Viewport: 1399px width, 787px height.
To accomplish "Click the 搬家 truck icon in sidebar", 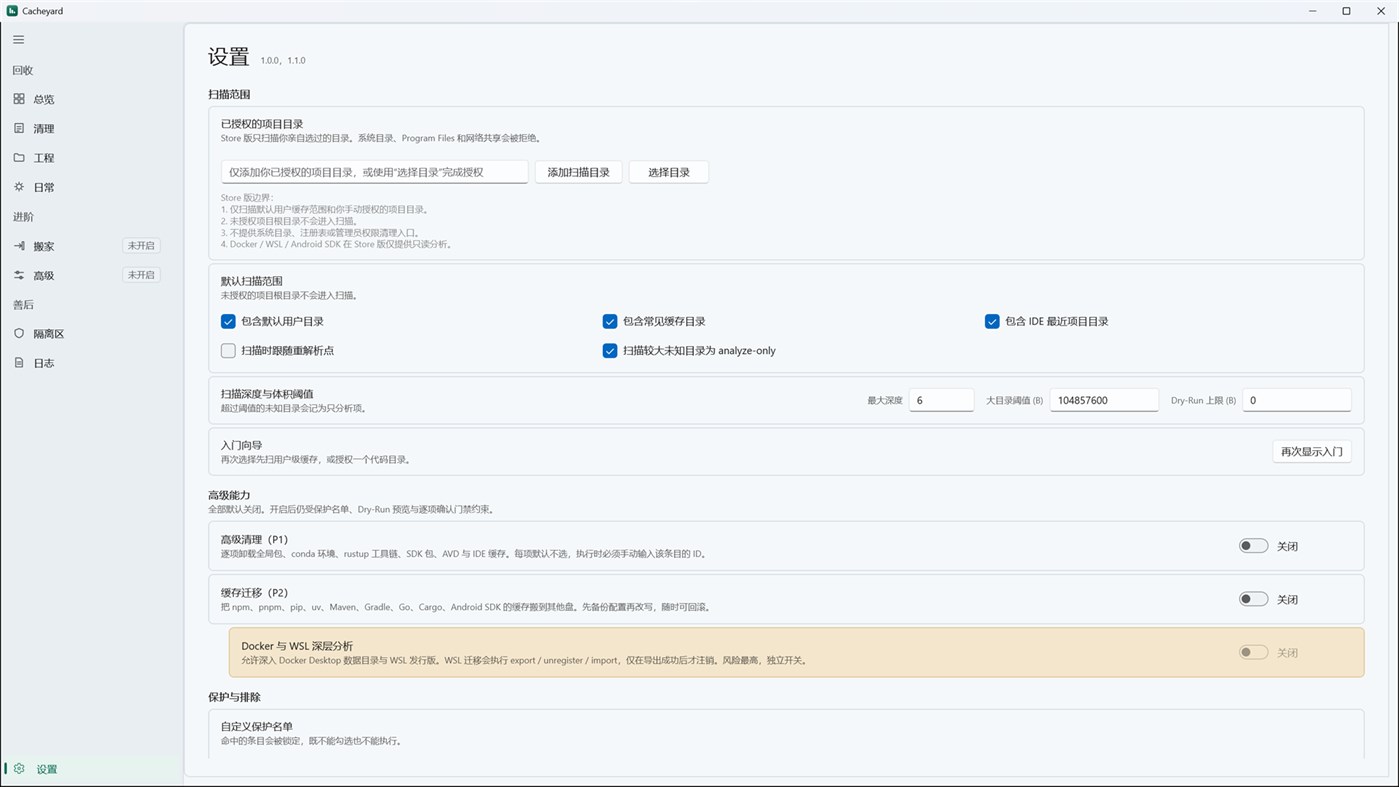I will coord(19,245).
